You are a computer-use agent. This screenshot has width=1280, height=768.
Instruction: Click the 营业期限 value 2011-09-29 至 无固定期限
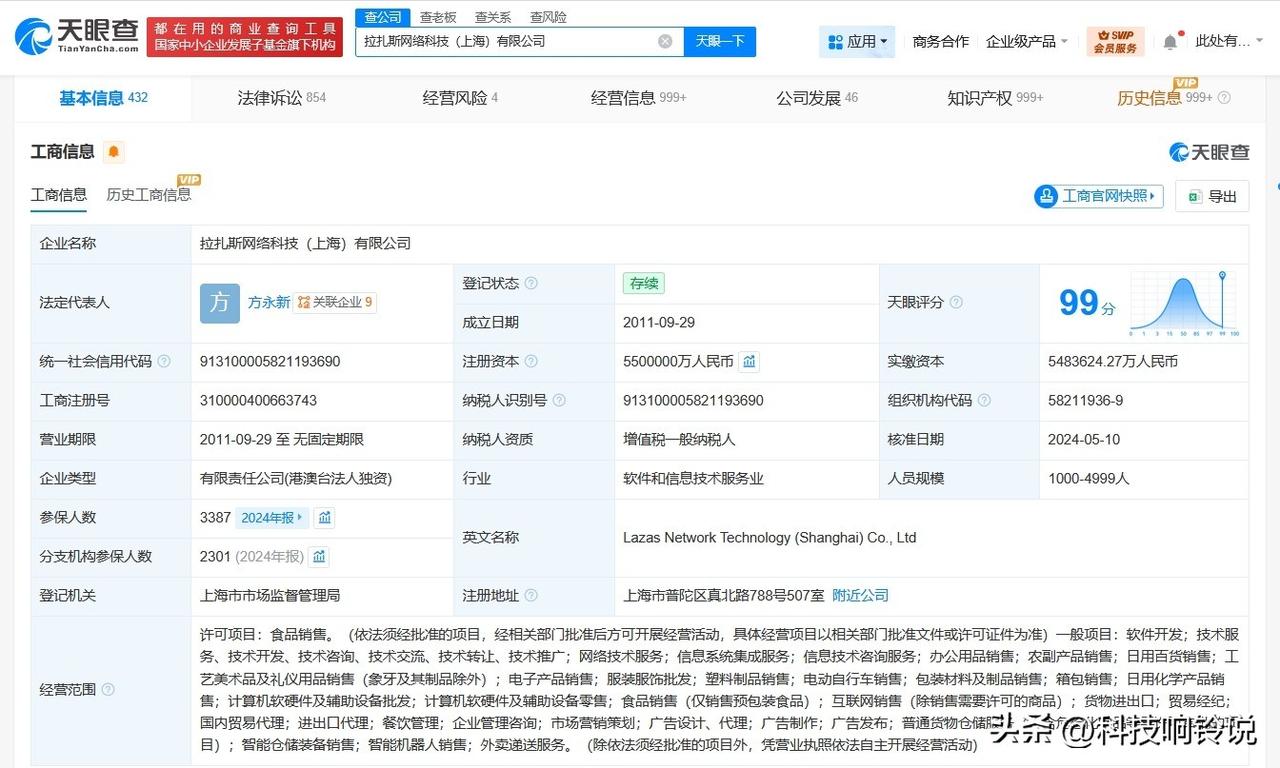point(282,439)
